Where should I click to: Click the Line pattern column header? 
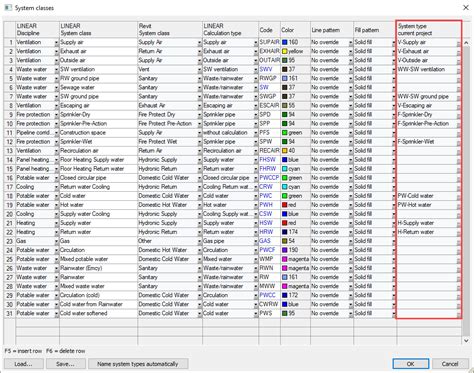point(332,30)
